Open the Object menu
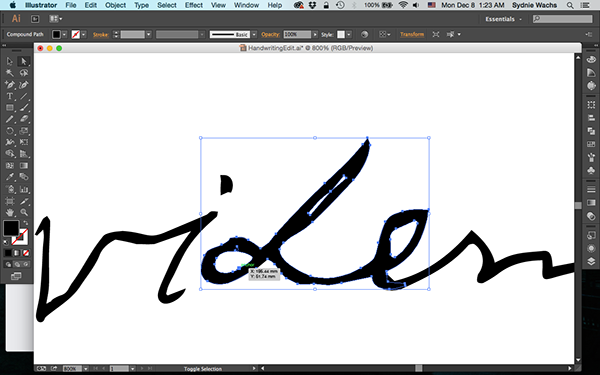 click(x=115, y=5)
